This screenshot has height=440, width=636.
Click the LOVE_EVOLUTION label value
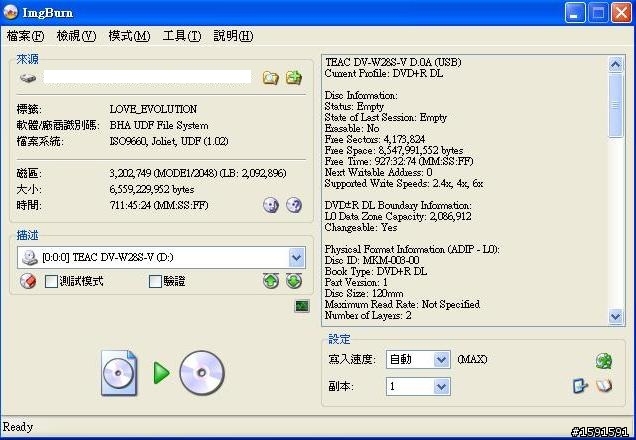click(153, 109)
